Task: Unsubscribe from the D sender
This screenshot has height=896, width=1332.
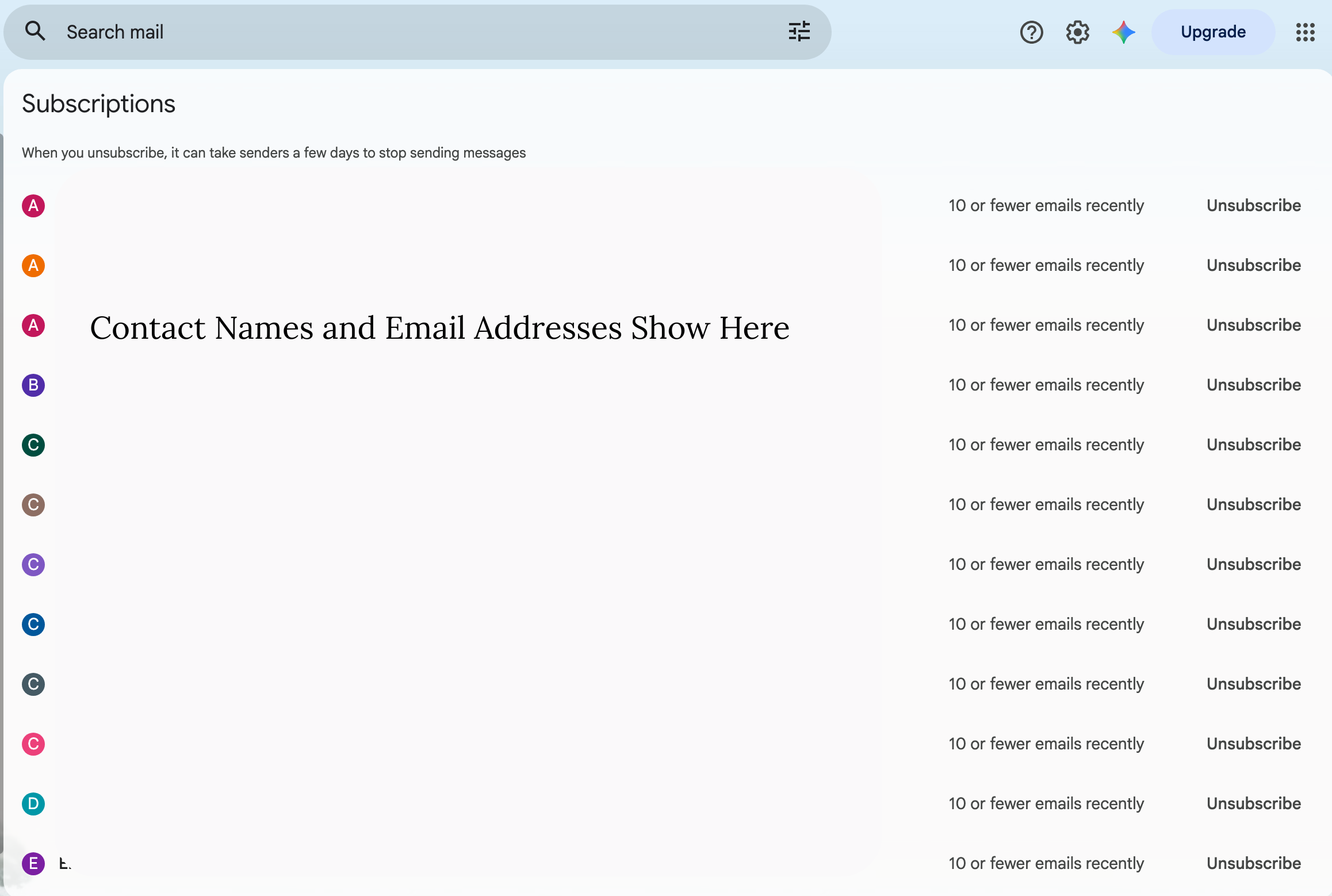Action: point(1254,803)
